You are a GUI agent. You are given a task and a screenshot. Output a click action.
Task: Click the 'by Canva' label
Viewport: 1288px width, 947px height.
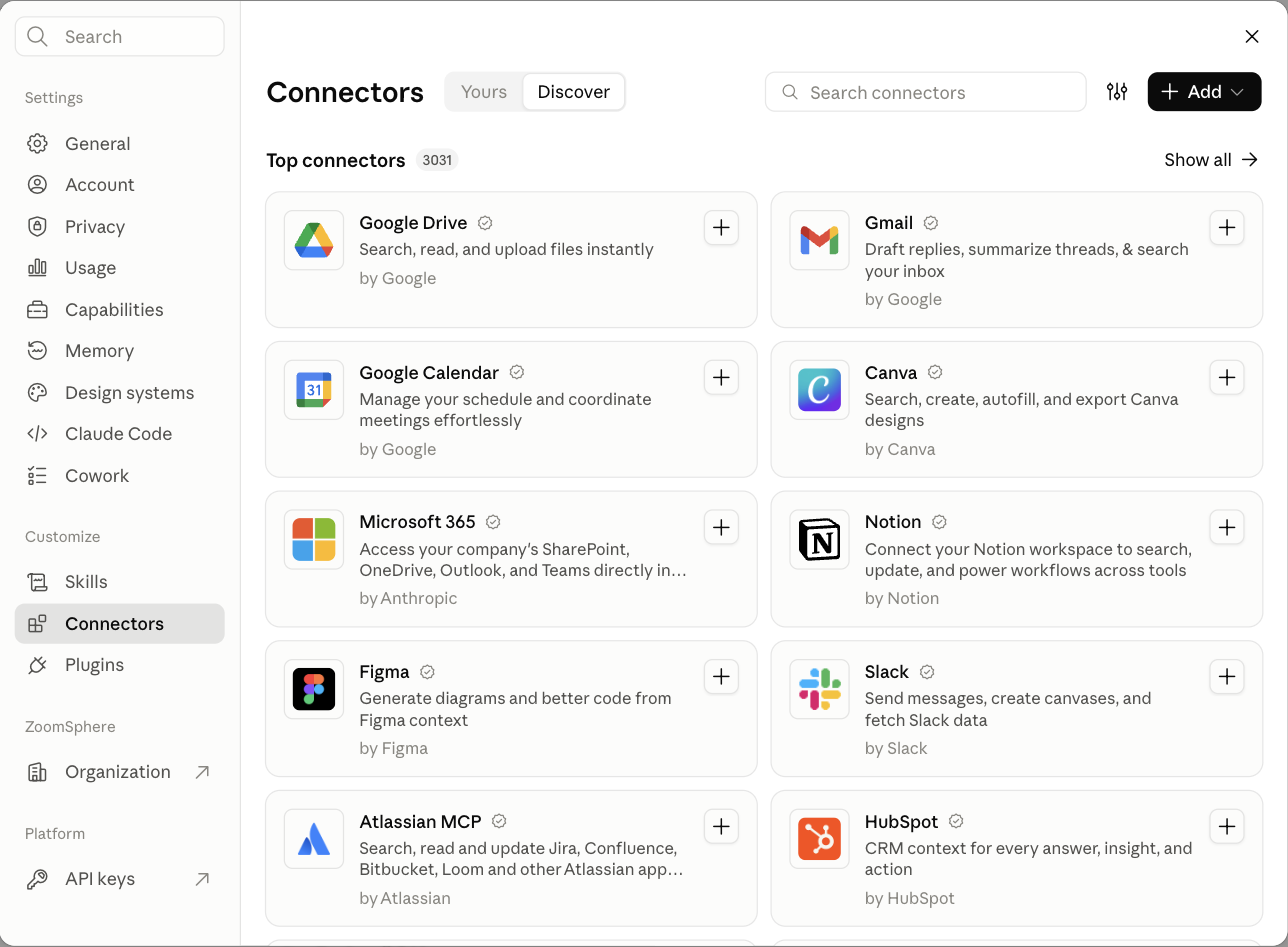[900, 449]
